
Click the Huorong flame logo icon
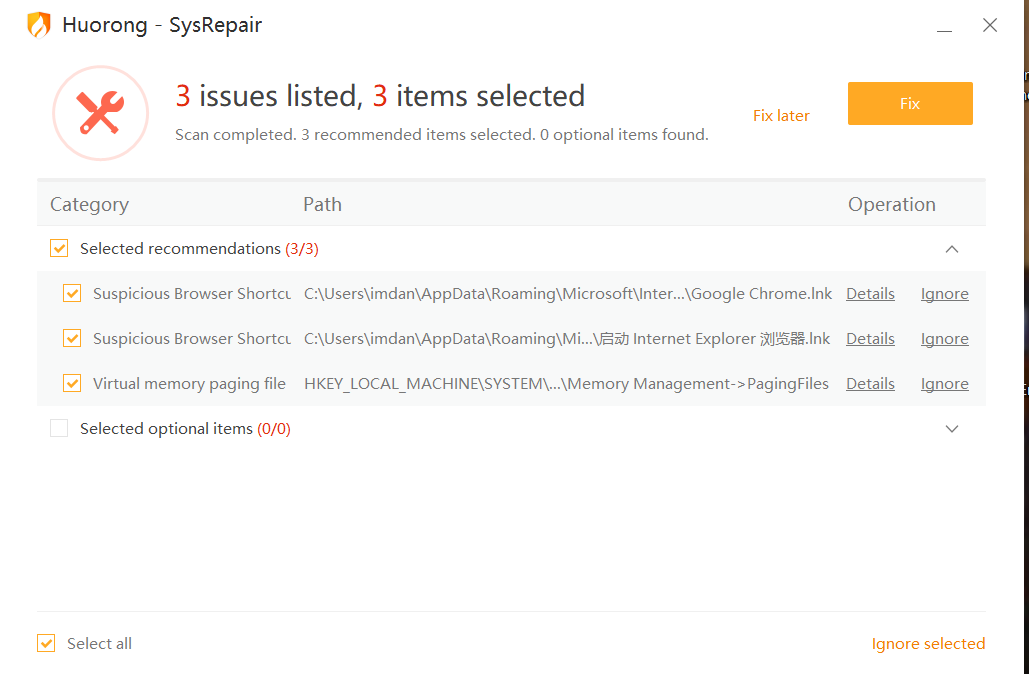(x=39, y=24)
